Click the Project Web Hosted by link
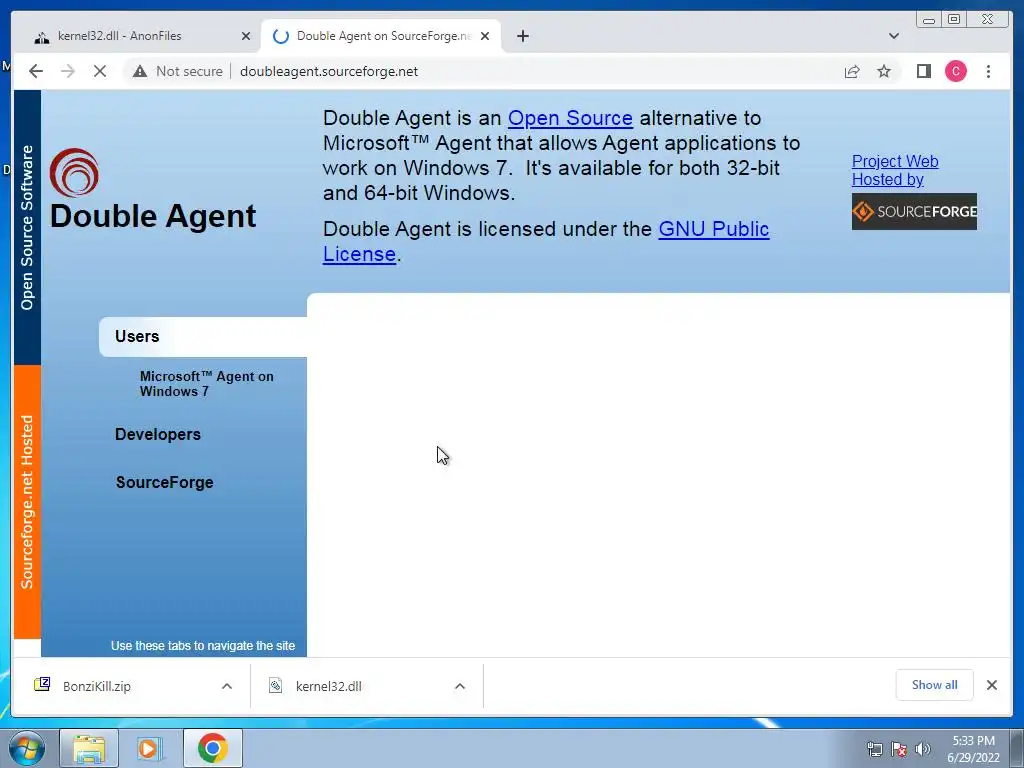The image size is (1024, 768). coord(895,170)
